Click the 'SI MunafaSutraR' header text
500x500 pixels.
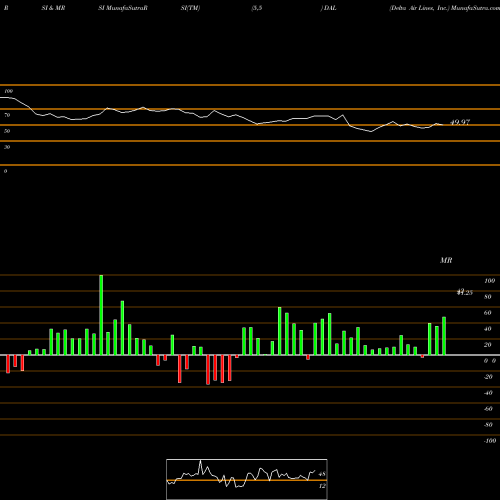point(123,8)
